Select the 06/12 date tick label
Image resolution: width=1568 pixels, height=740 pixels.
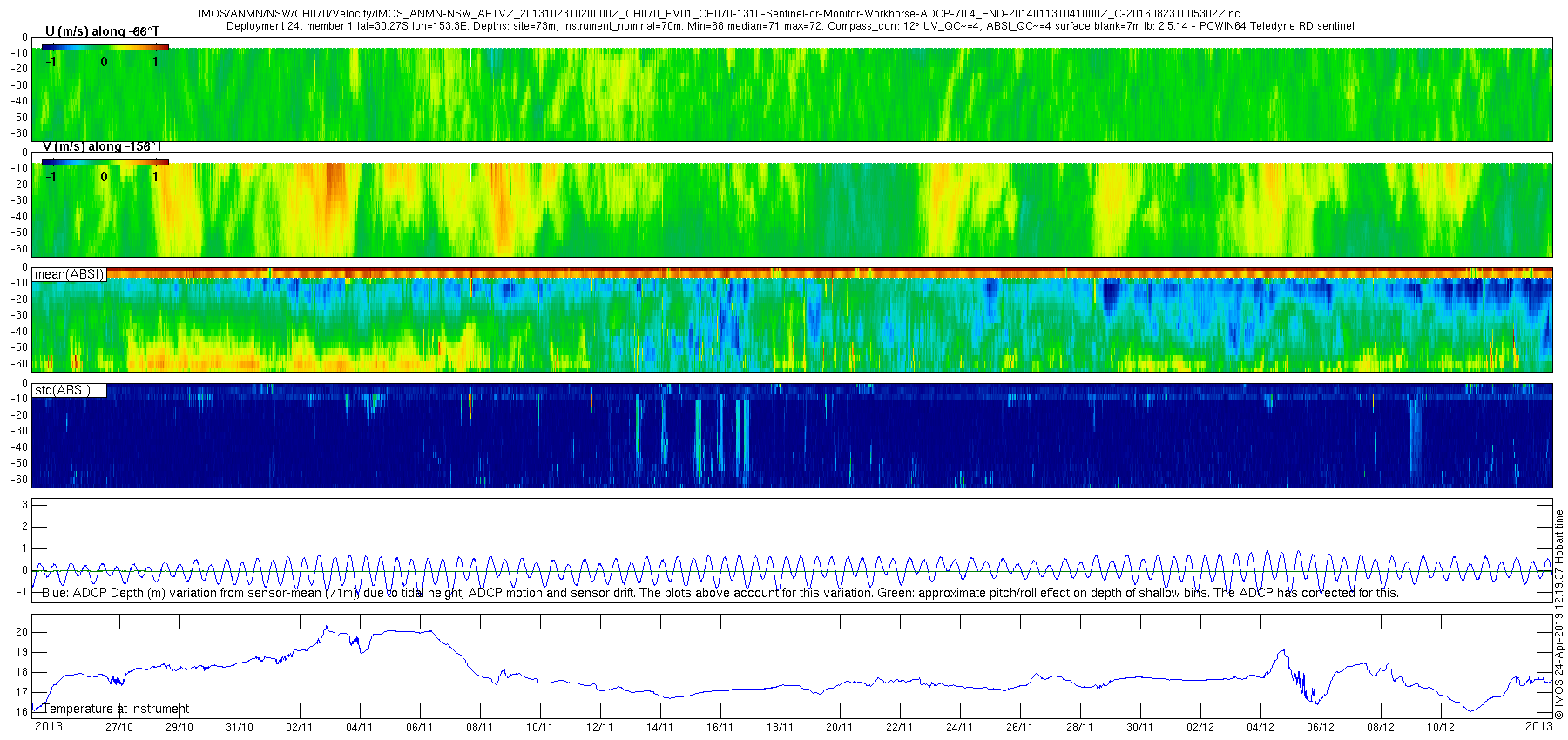click(1320, 728)
